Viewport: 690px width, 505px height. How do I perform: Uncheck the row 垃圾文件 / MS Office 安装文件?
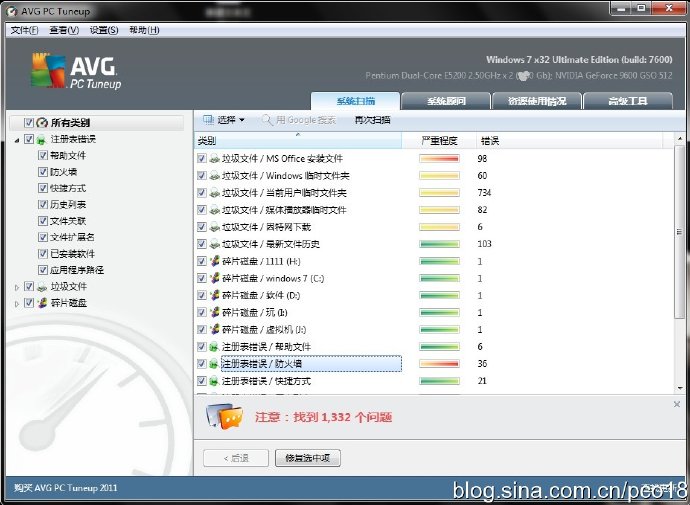202,158
